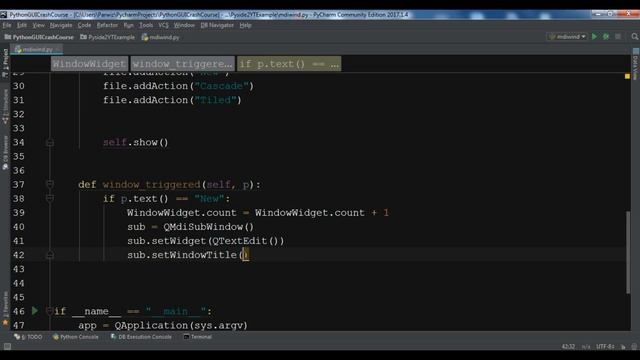The width and height of the screenshot is (640, 360).
Task: Jump to window_triggered breadcrumb
Action: (182, 64)
